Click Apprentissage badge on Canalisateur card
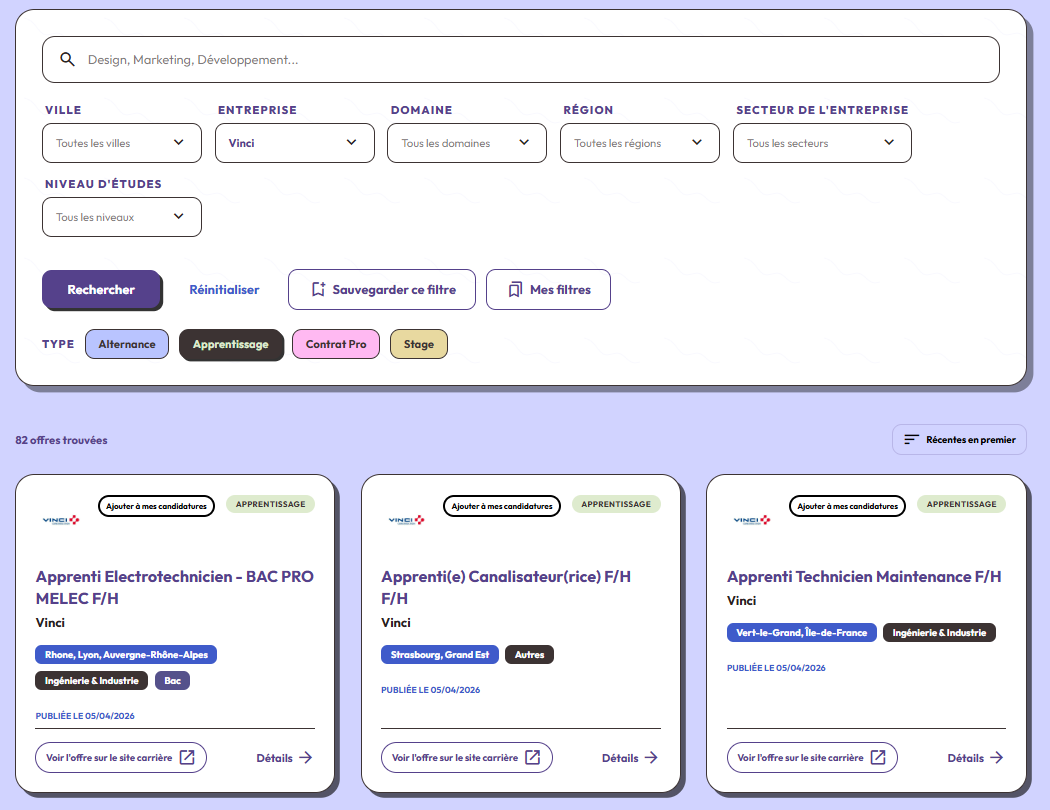 tap(616, 504)
